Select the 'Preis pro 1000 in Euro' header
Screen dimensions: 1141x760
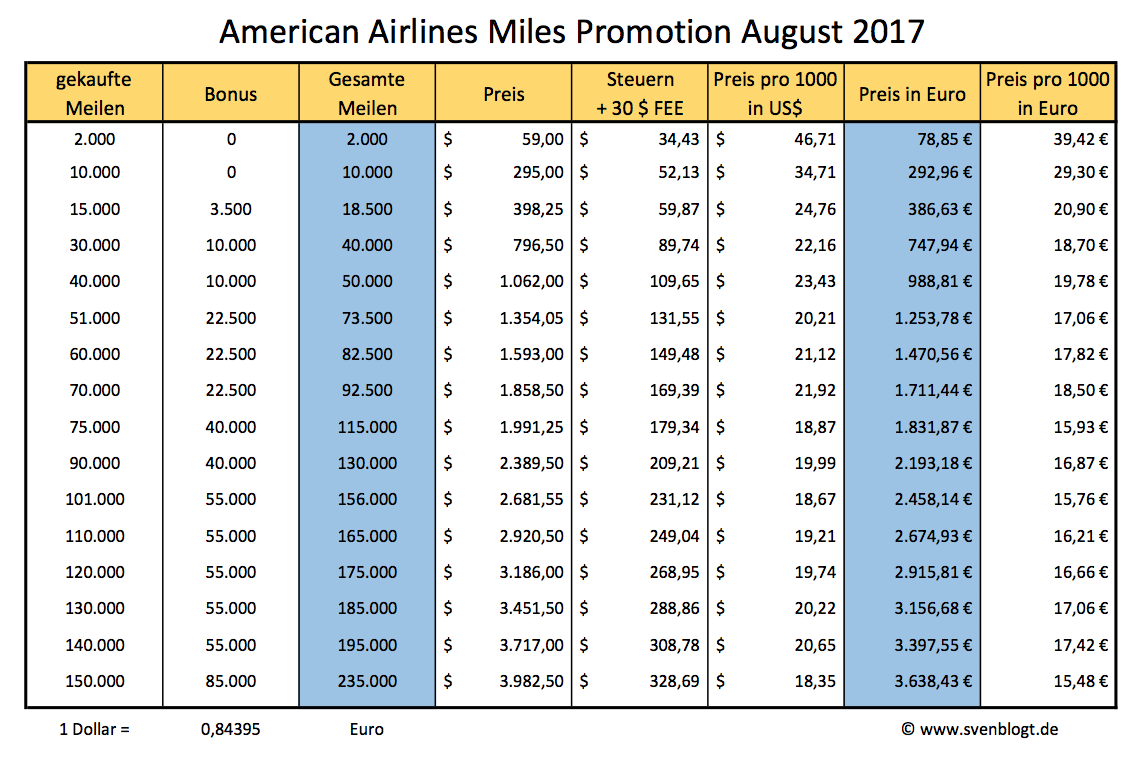click(1048, 93)
